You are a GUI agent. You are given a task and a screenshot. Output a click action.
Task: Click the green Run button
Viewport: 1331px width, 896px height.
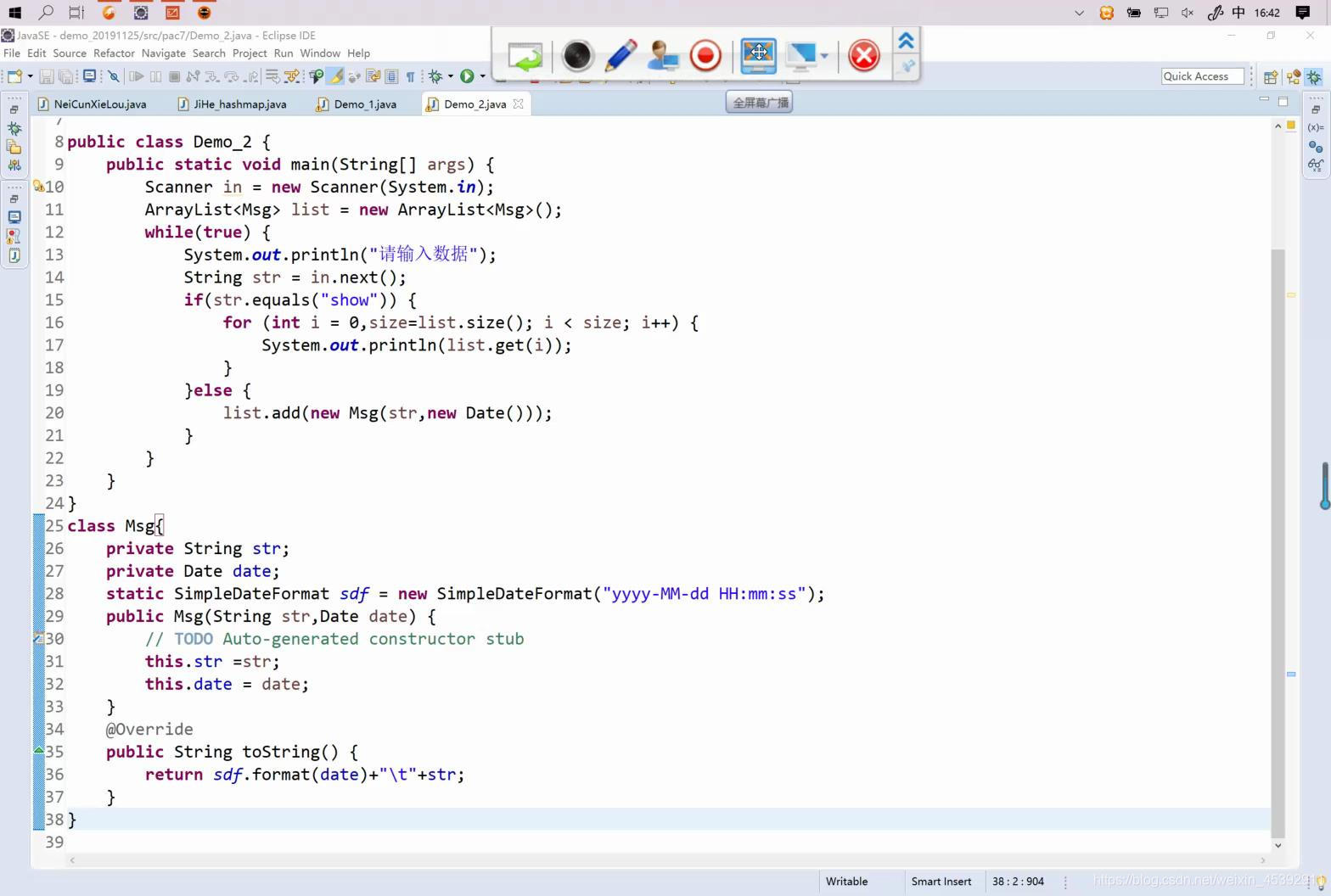coord(467,76)
